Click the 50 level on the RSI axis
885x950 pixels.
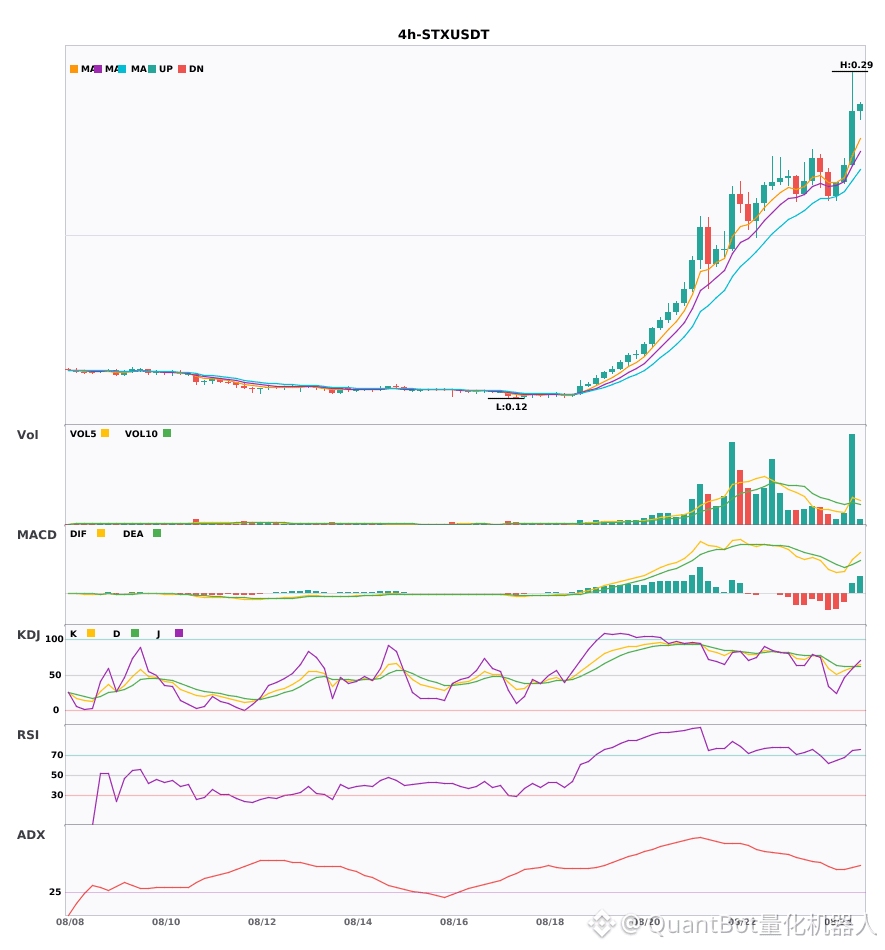[x=57, y=775]
